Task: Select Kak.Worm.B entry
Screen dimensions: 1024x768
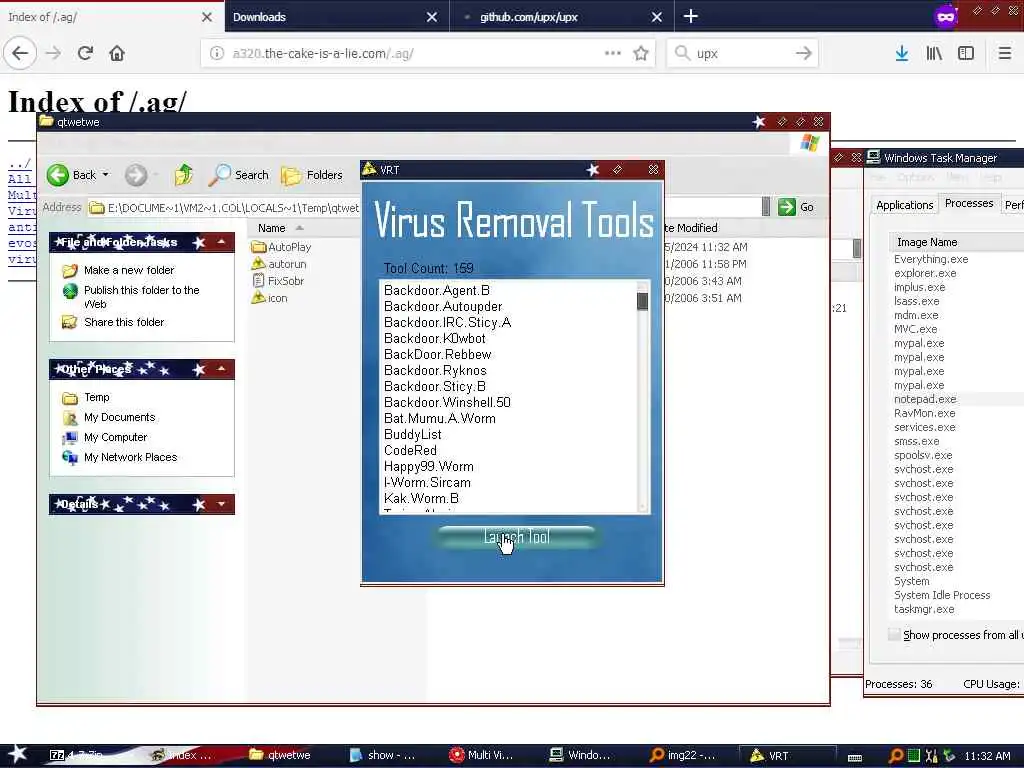Action: coord(421,498)
